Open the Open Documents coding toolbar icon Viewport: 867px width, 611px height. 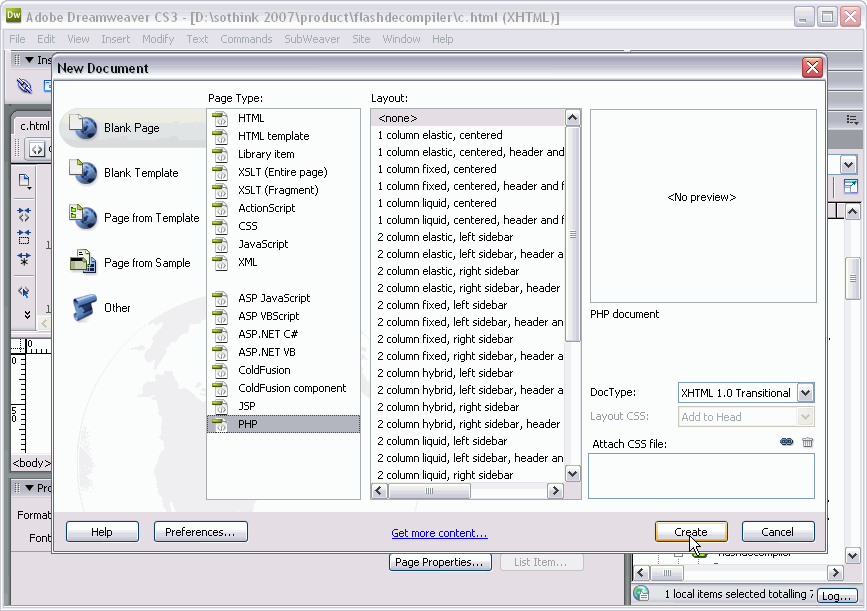coord(24,181)
